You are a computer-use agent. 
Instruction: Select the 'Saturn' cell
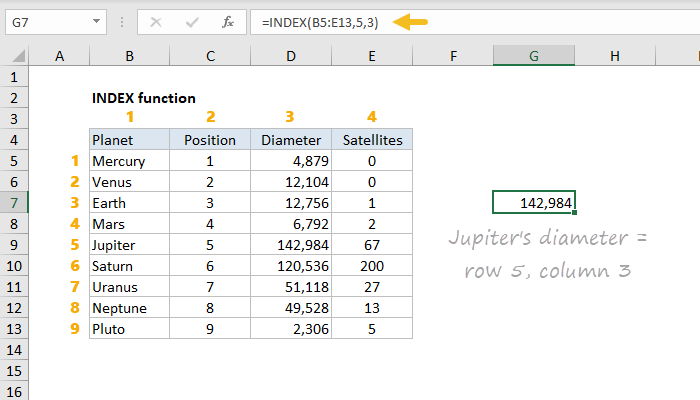pos(129,266)
